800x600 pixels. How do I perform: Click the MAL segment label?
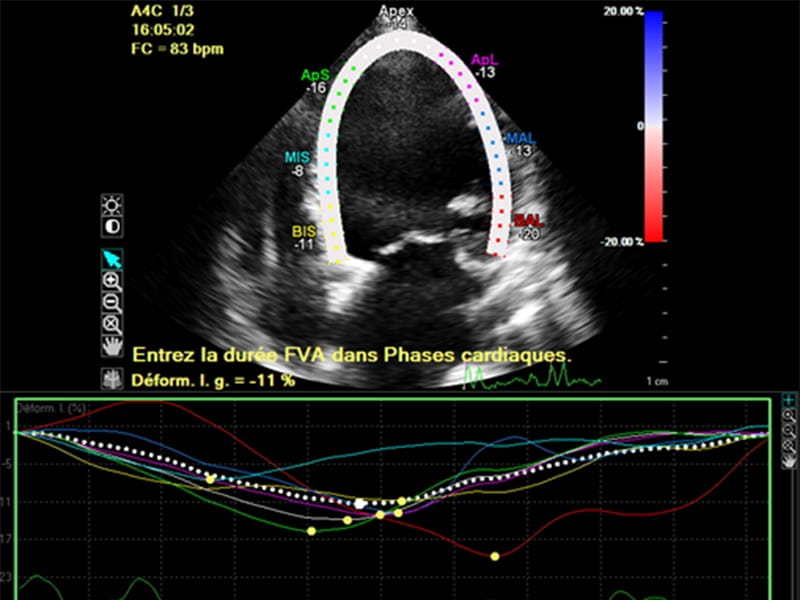tap(520, 137)
